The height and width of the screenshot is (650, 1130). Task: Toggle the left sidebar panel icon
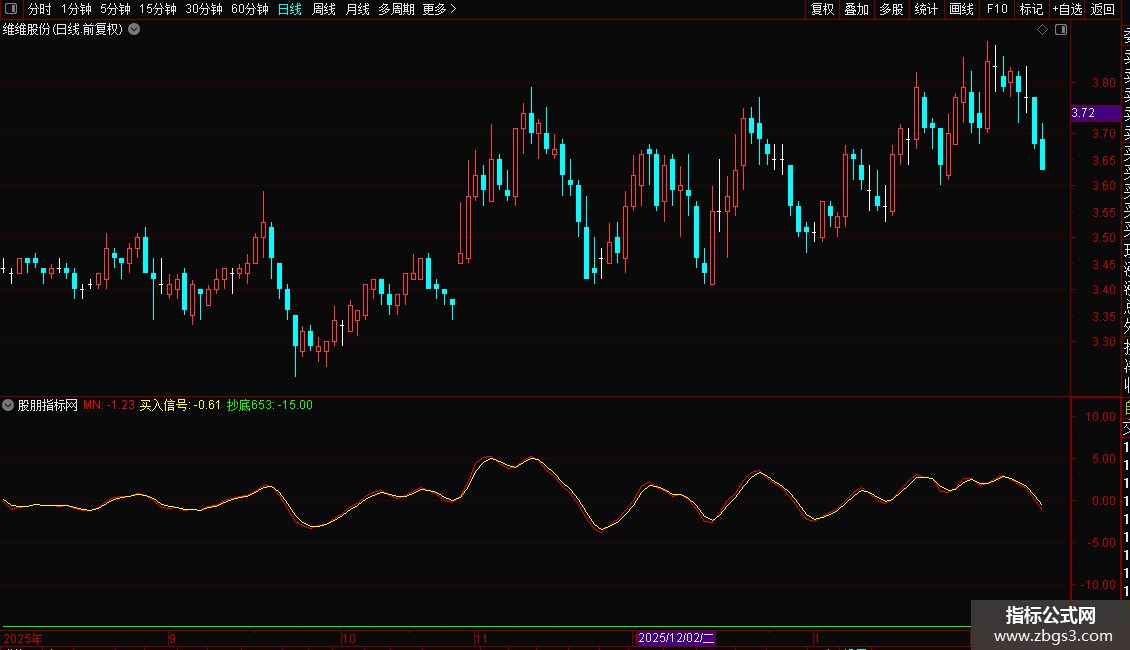(x=11, y=9)
